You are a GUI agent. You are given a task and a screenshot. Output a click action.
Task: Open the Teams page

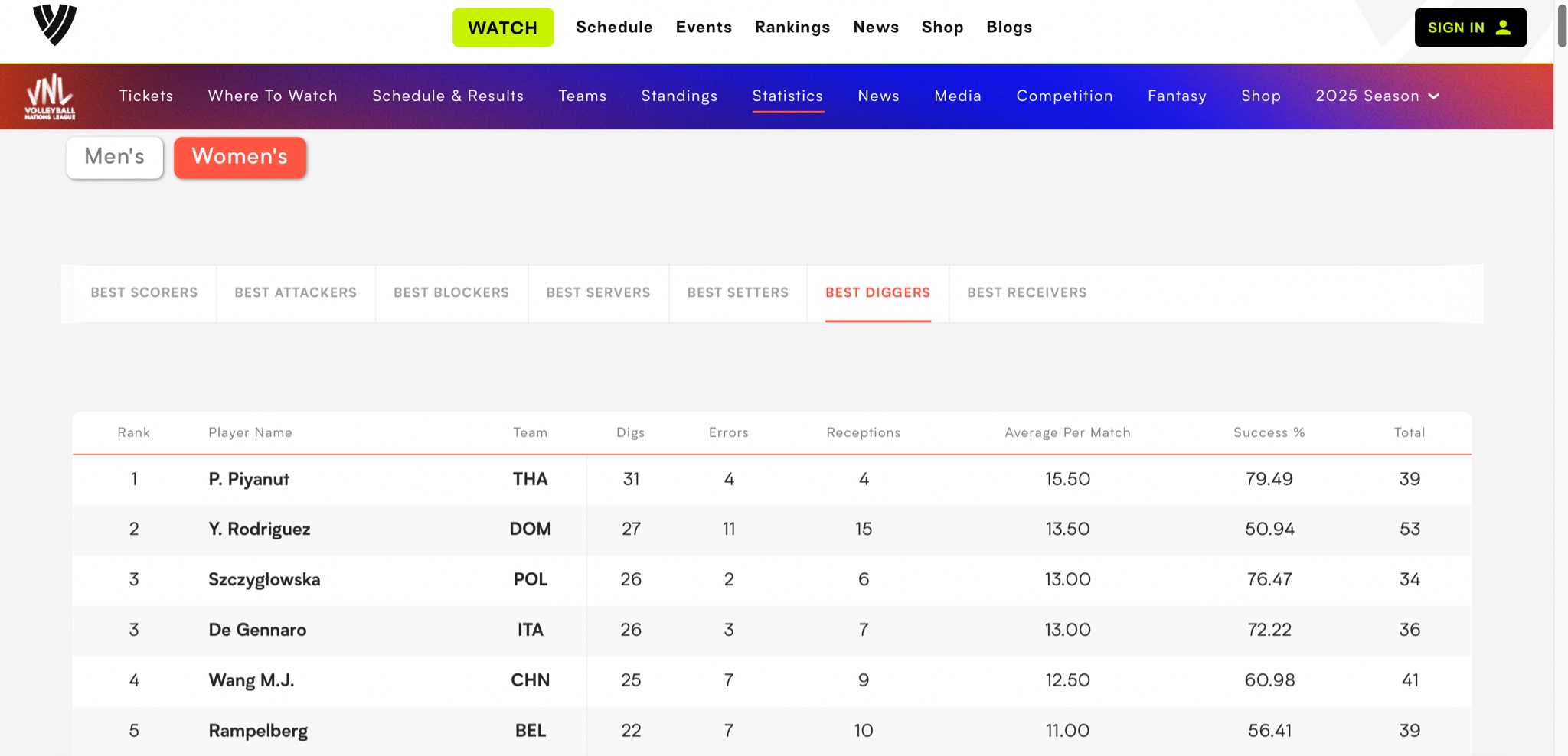coord(583,96)
